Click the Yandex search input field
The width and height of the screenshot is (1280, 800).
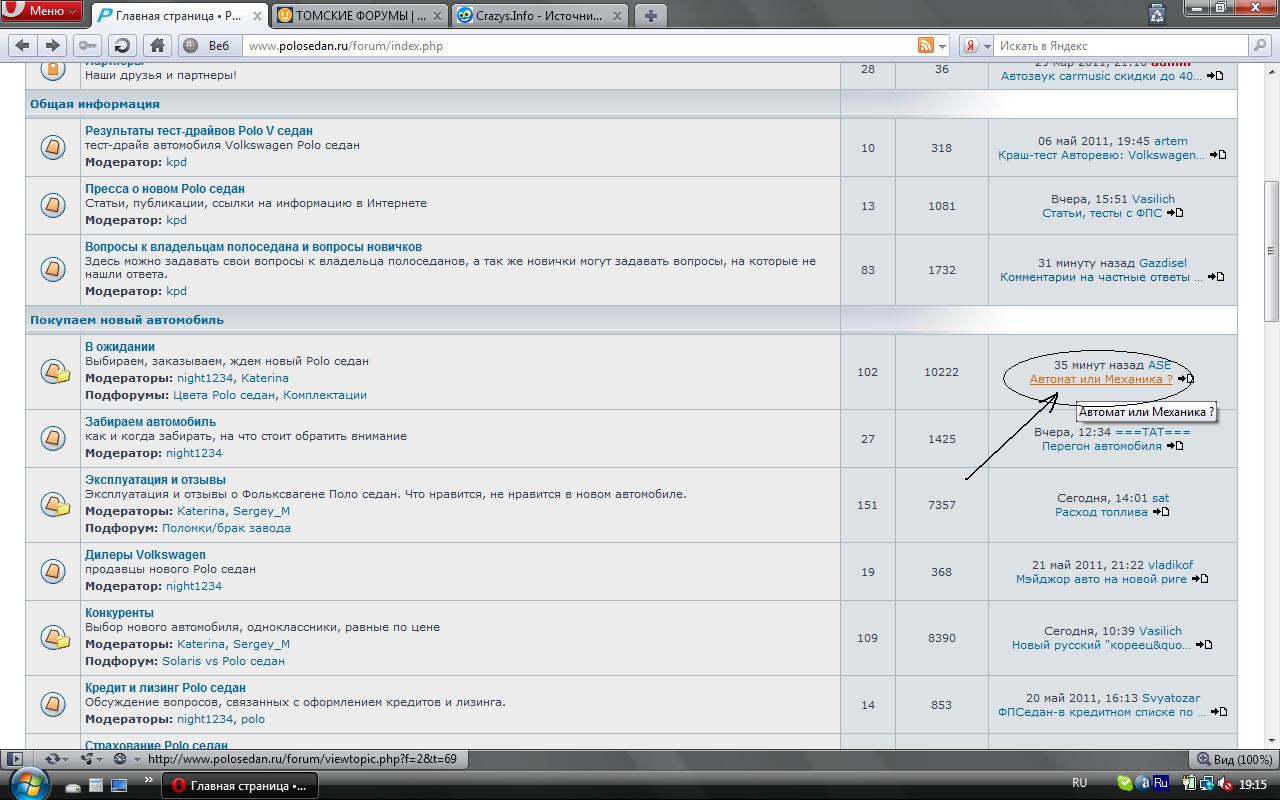pyautogui.click(x=1120, y=46)
